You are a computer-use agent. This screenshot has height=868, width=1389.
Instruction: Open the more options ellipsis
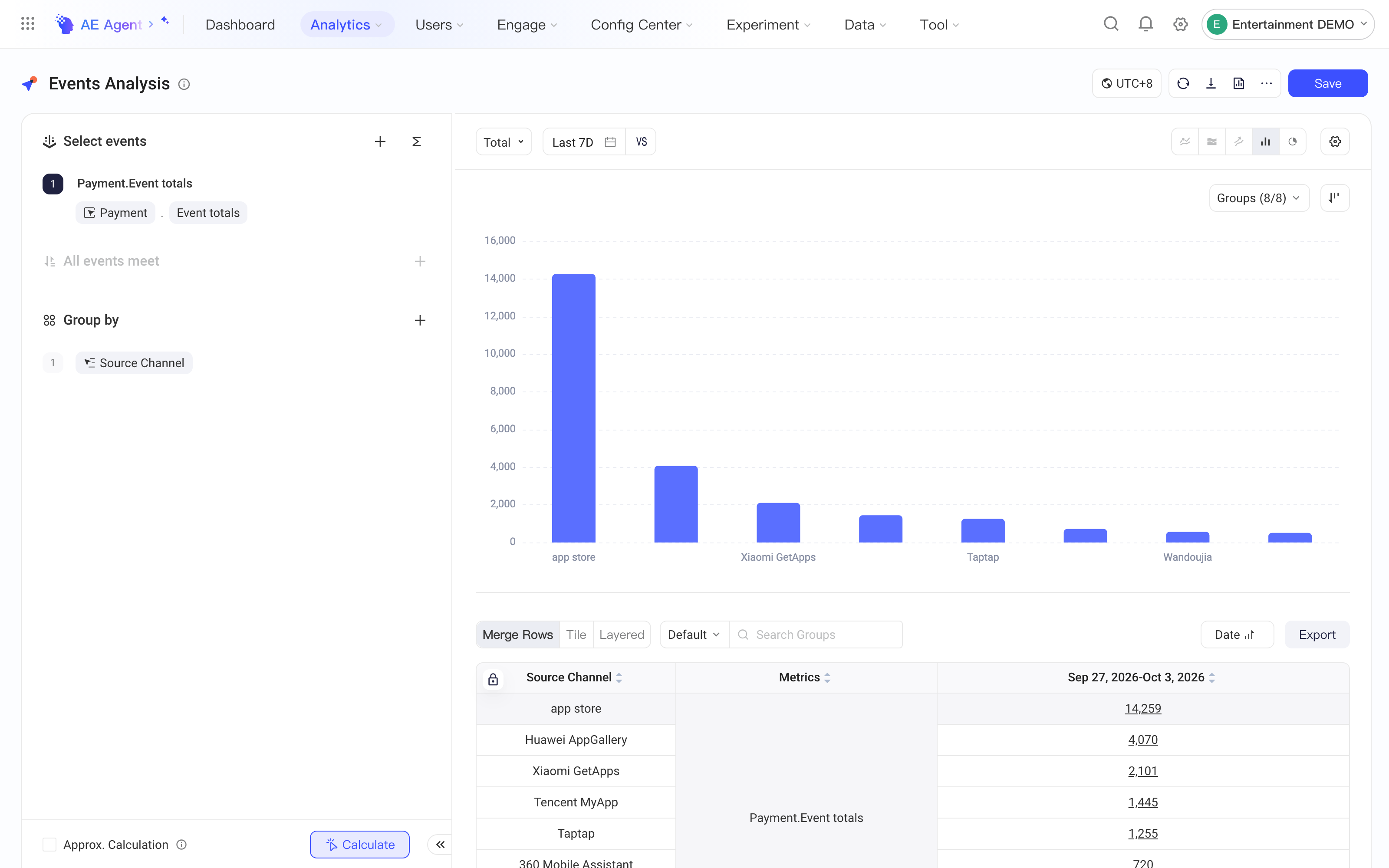click(1266, 83)
